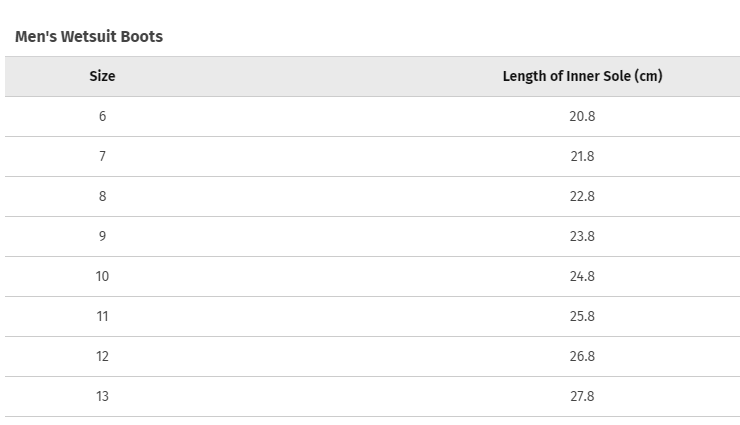Select the size 12 cell

click(x=102, y=356)
